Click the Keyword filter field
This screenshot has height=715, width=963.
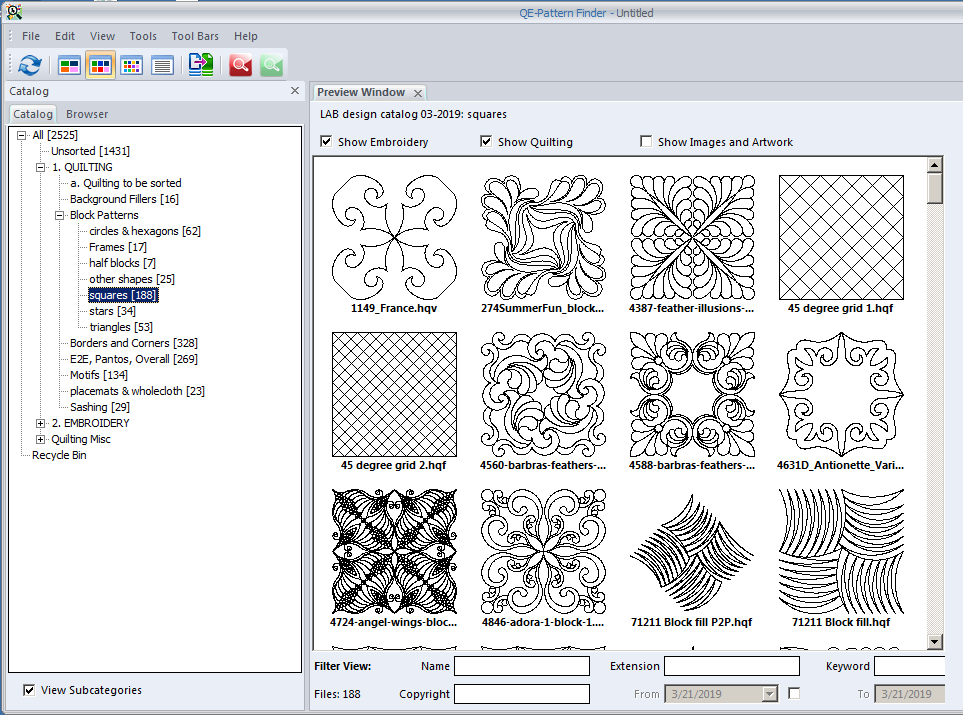coord(909,666)
